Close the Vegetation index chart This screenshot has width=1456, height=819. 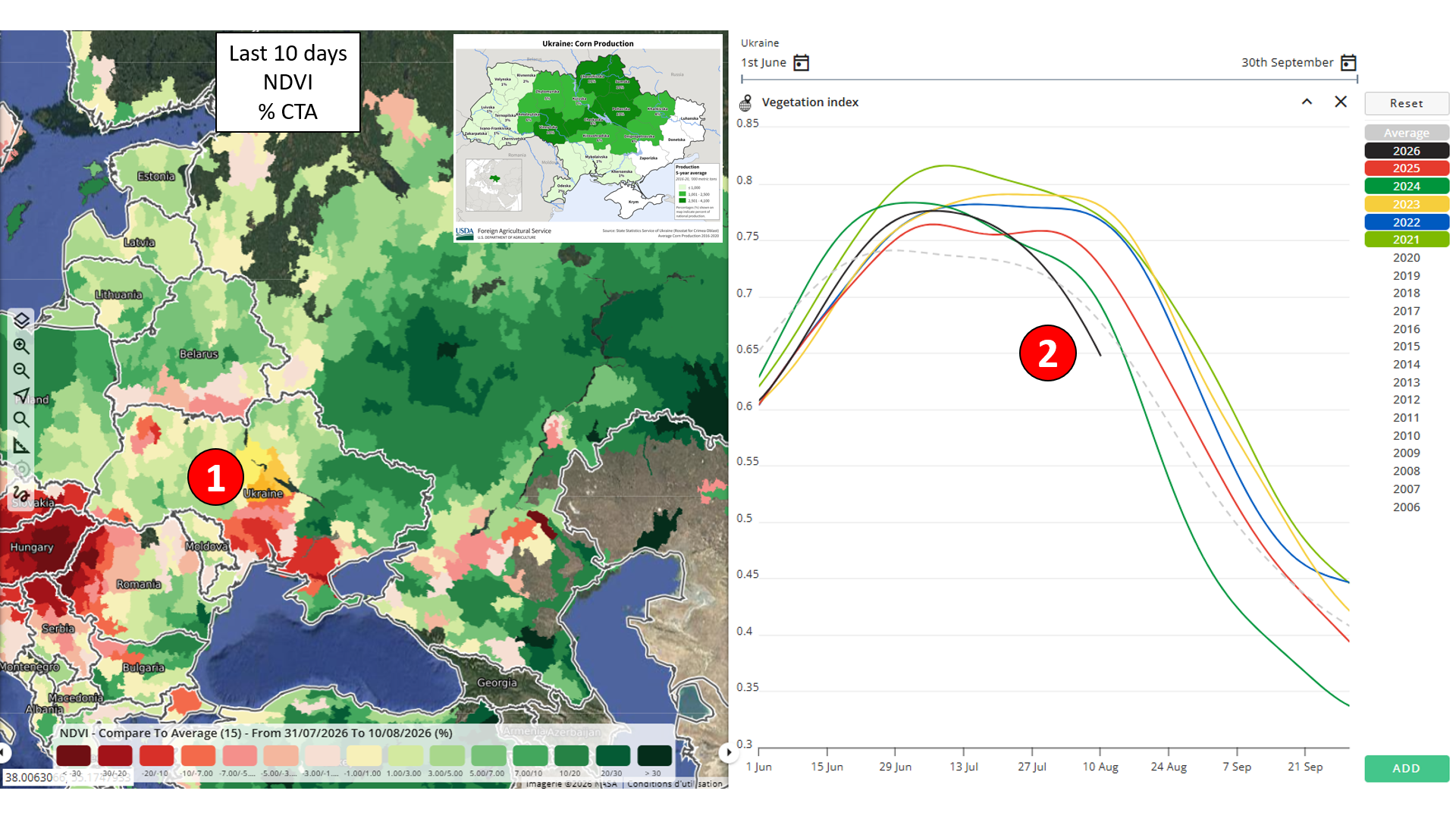click(1341, 102)
